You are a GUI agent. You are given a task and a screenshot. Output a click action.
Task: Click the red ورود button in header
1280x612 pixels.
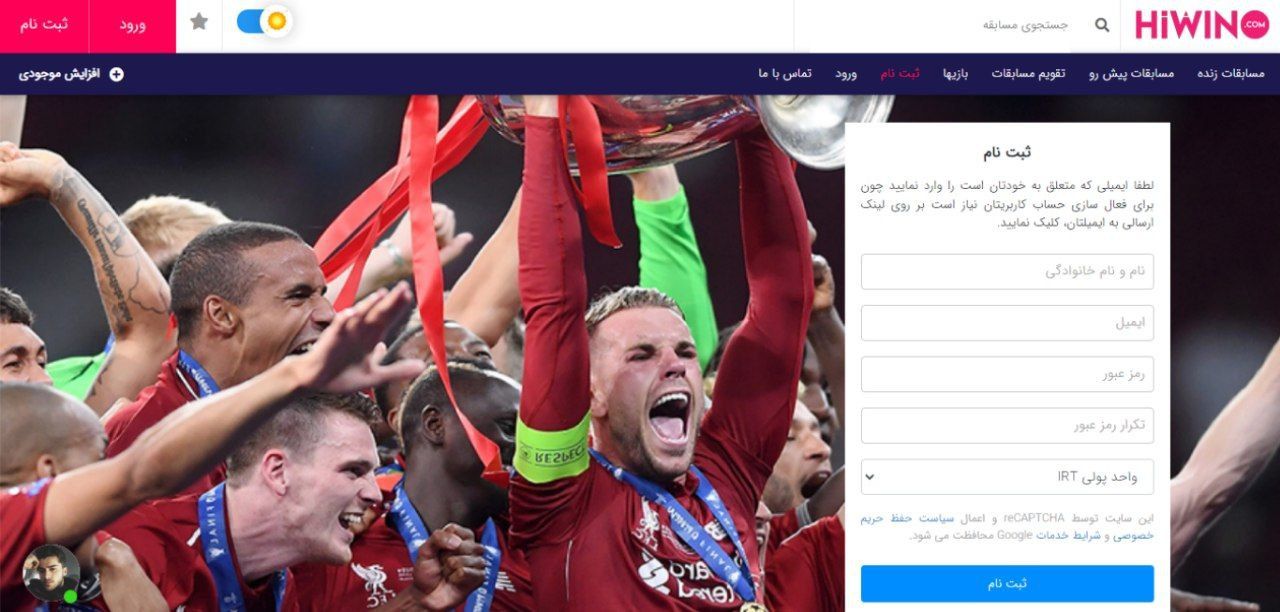[132, 24]
